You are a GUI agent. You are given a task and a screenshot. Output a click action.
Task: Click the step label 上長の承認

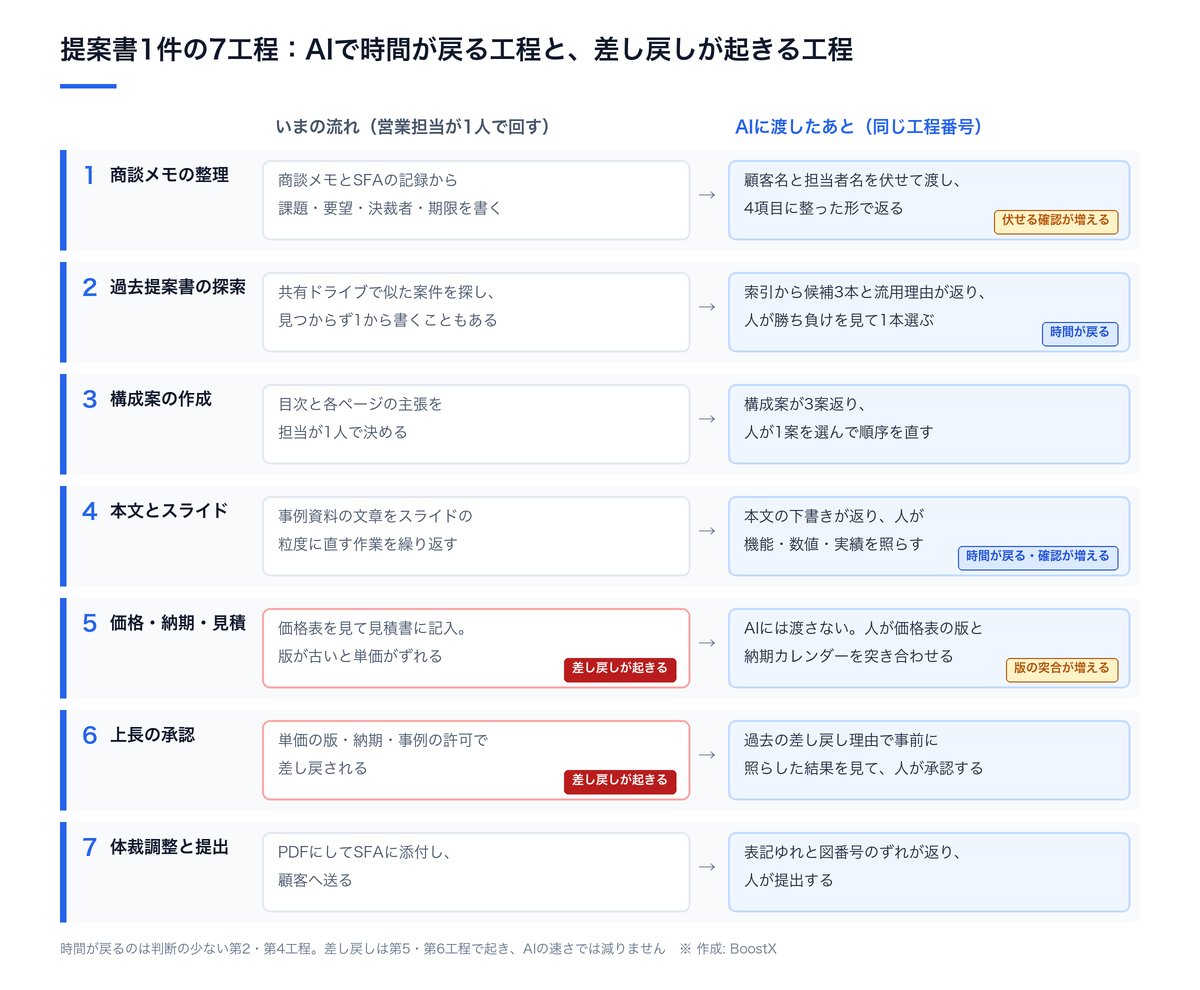[x=152, y=736]
